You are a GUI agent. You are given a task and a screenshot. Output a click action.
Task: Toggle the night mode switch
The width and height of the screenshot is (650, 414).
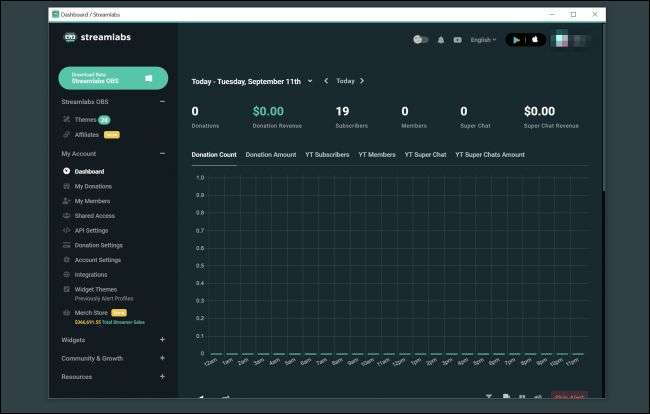(420, 40)
